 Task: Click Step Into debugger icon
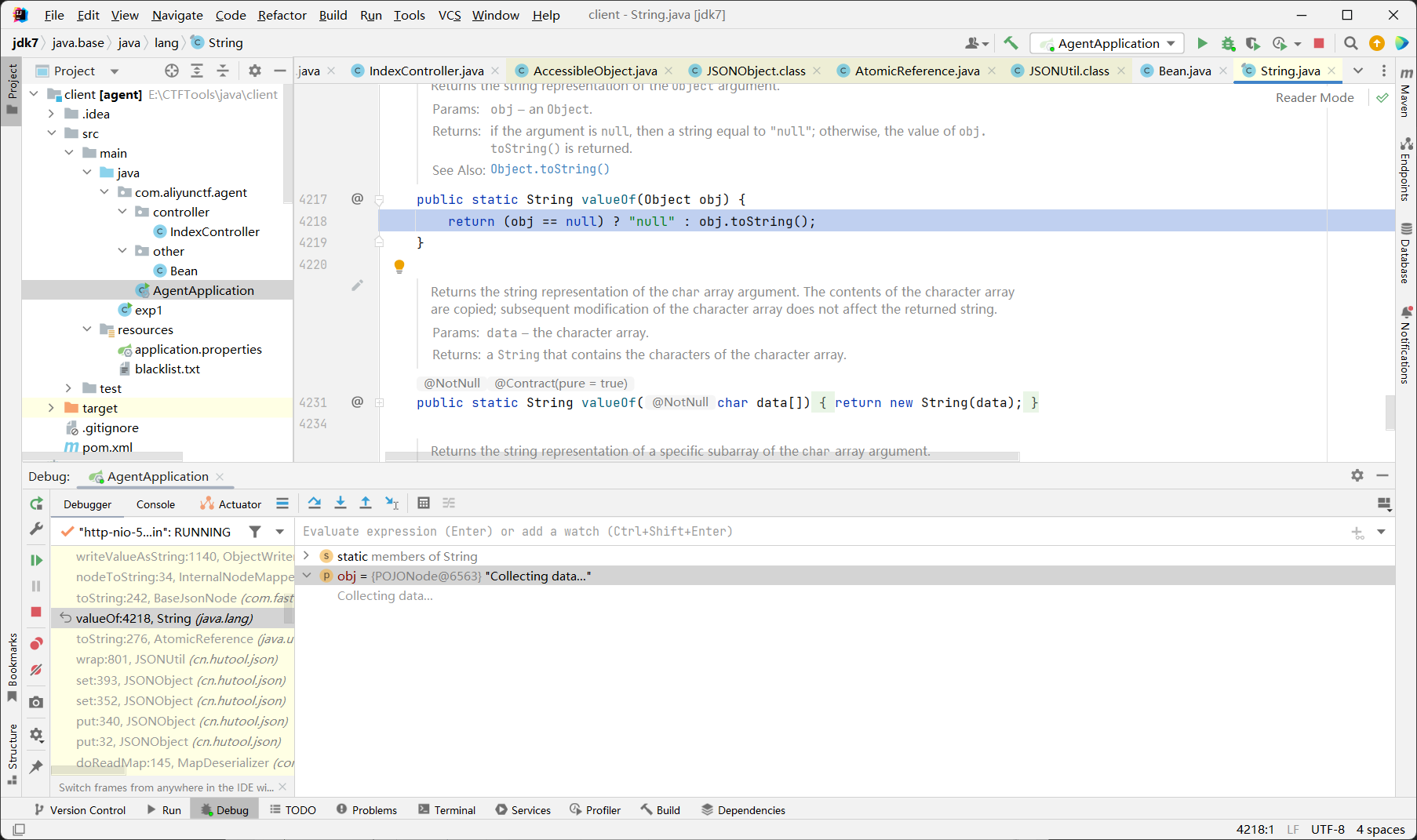pyautogui.click(x=341, y=503)
